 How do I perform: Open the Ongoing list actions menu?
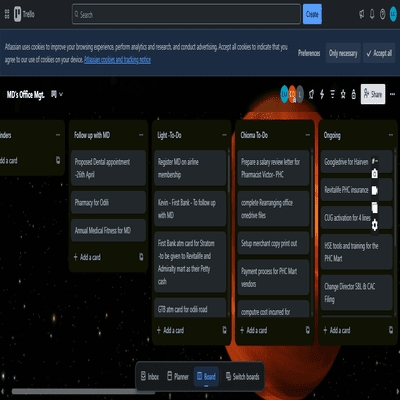click(391, 135)
